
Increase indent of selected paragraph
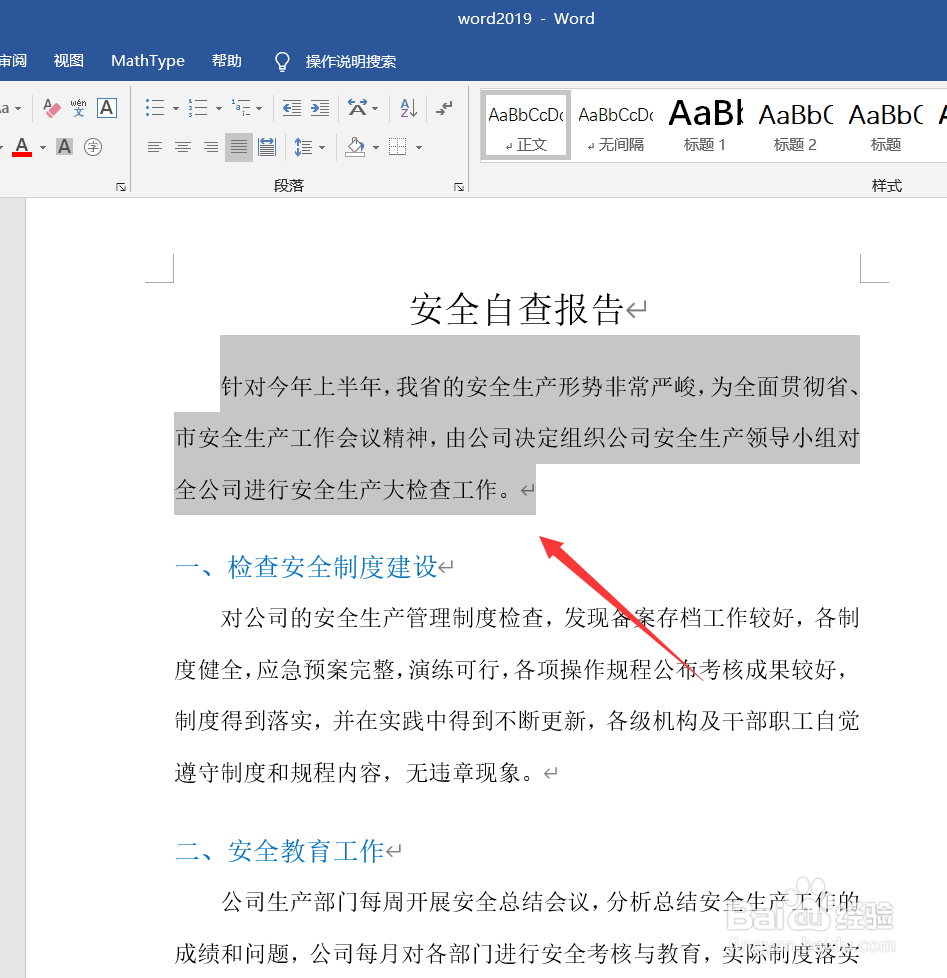click(318, 106)
